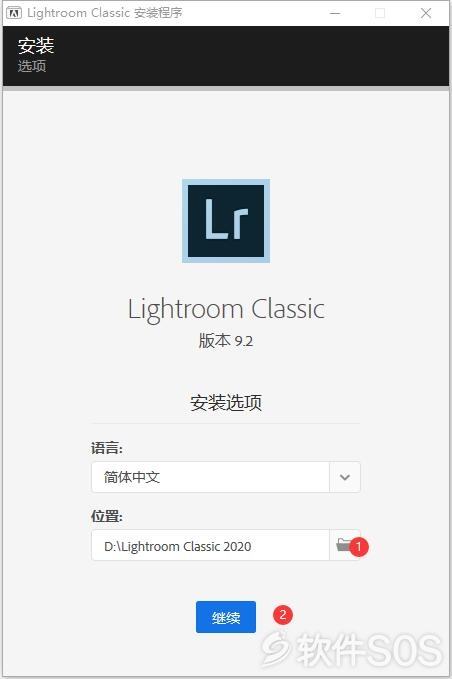Click the 软件SOS watermark logo
Screen dimensions: 452x679
[352, 650]
